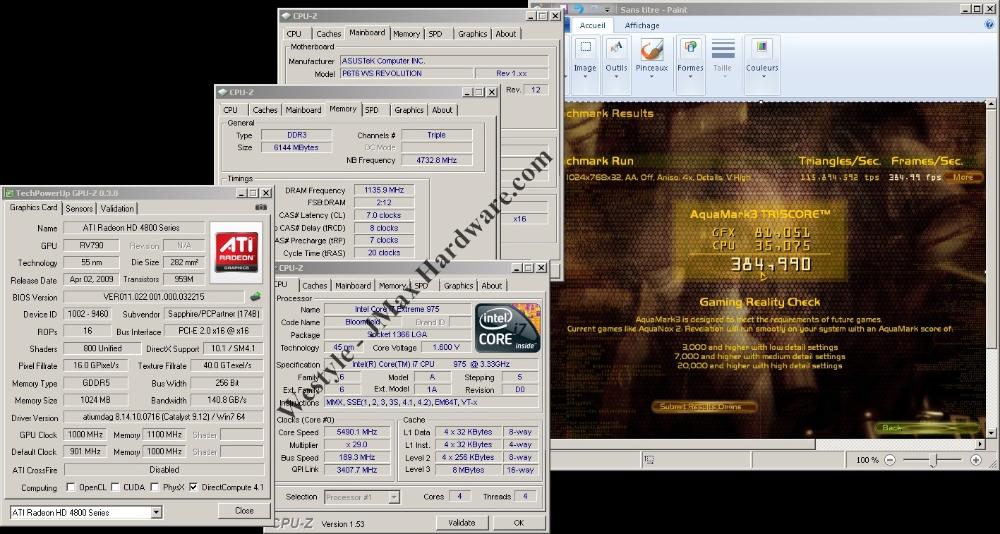Open the Caches tab in front CPU-Z window

[314, 286]
